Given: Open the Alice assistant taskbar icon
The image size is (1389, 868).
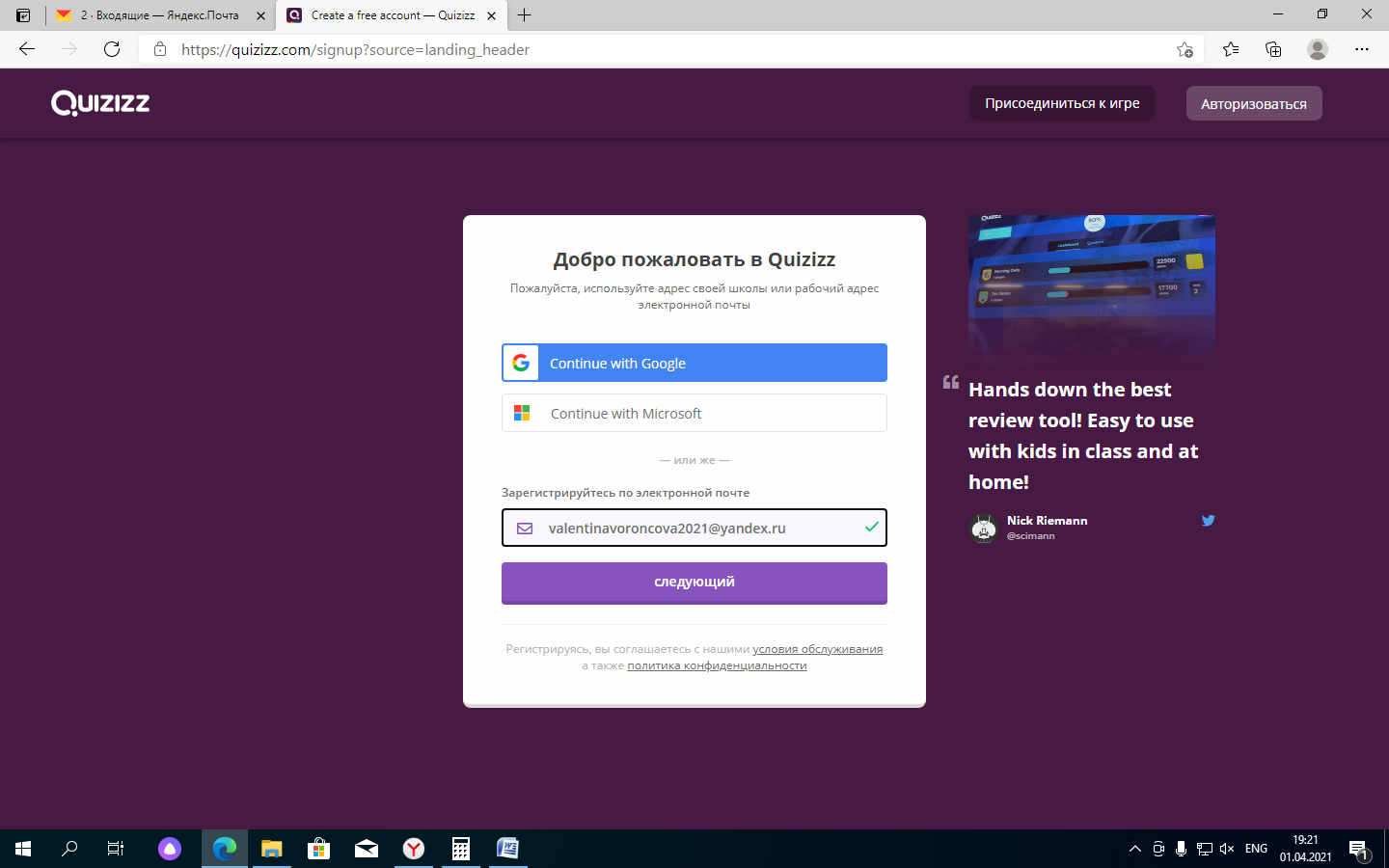Looking at the screenshot, I should click(x=170, y=849).
